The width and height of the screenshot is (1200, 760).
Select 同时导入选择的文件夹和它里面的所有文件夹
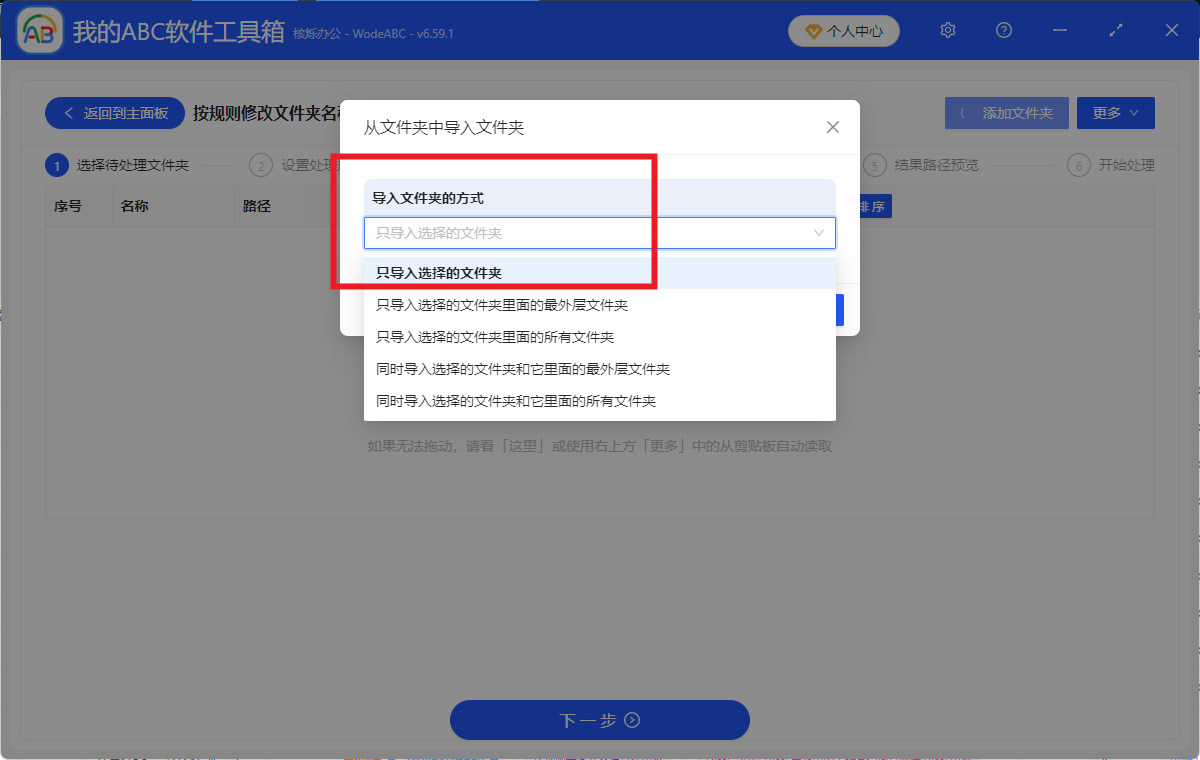500,400
